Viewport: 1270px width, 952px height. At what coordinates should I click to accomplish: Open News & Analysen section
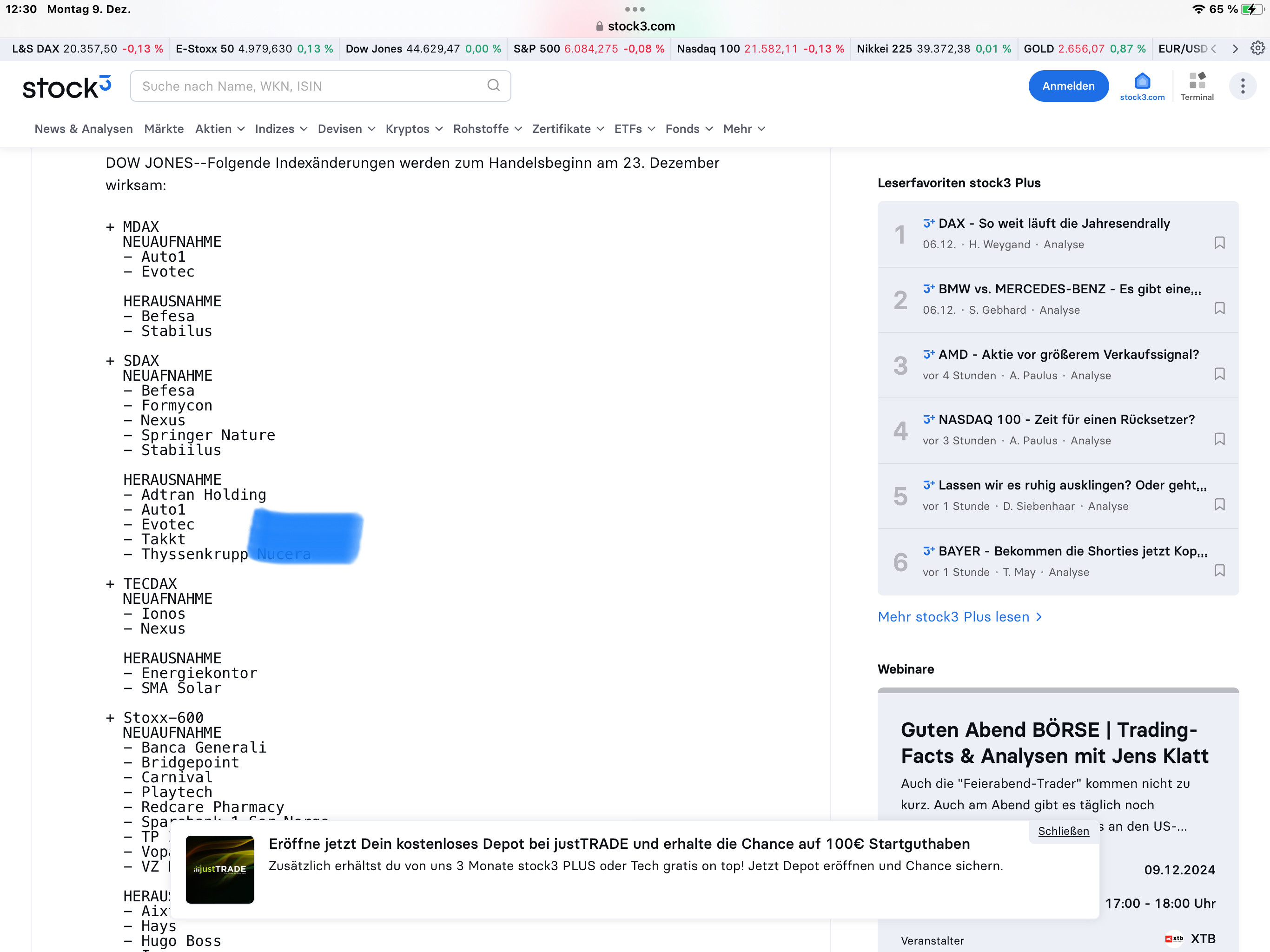click(x=84, y=129)
